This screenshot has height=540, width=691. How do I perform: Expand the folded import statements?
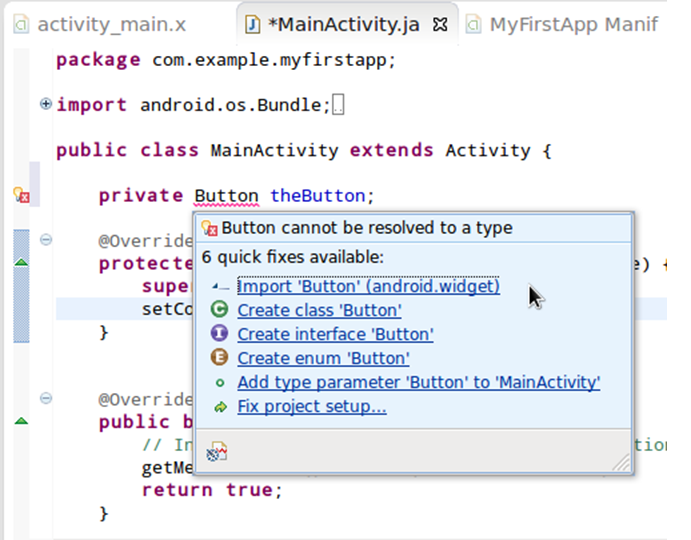(45, 104)
